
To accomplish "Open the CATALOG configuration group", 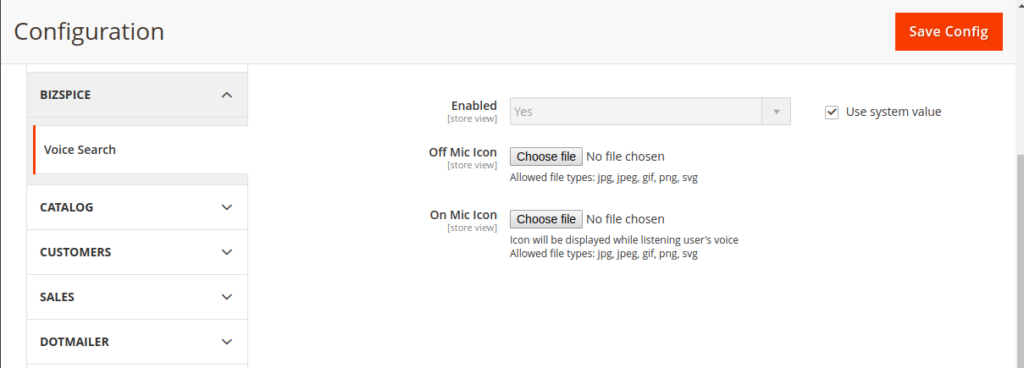I will tap(137, 207).
